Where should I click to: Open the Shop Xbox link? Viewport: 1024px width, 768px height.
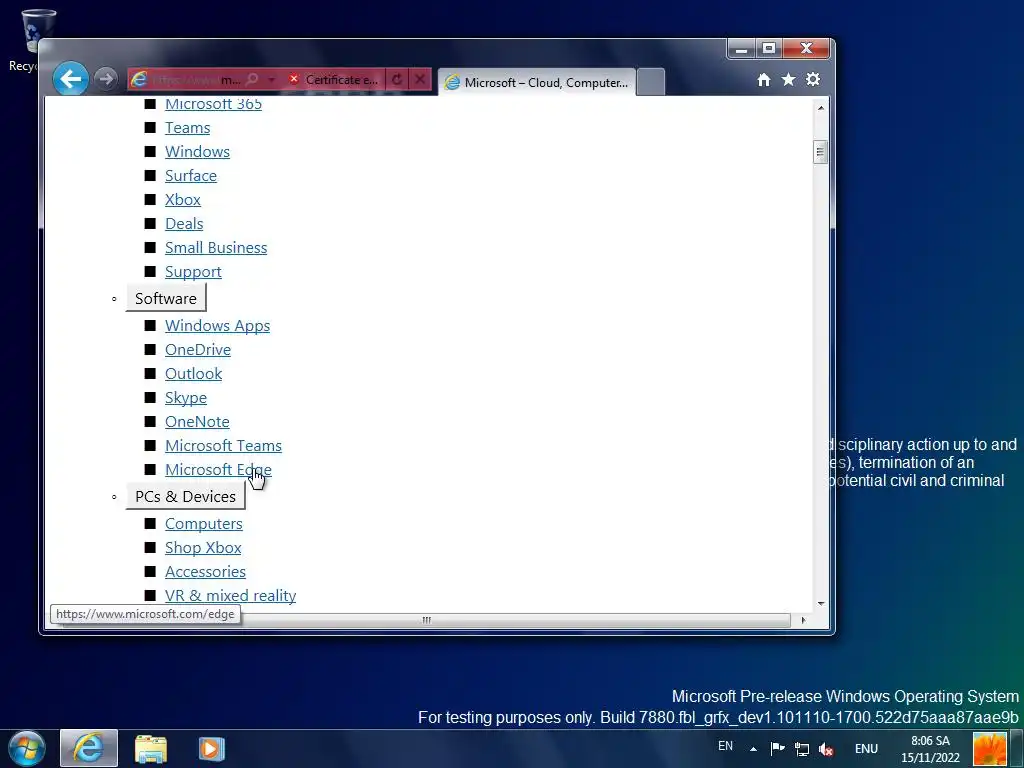203,548
